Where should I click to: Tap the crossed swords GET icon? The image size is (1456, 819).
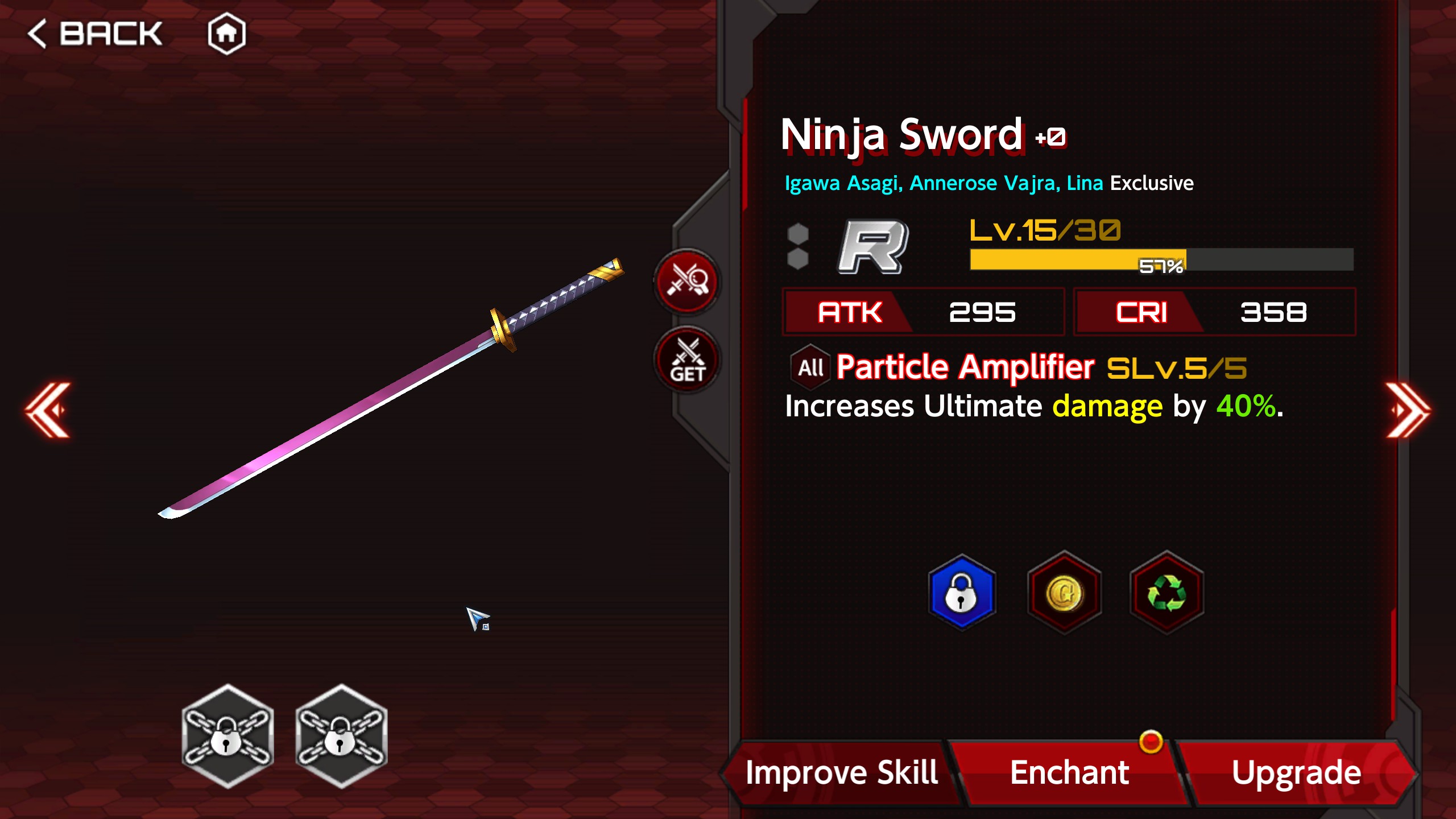[x=687, y=360]
